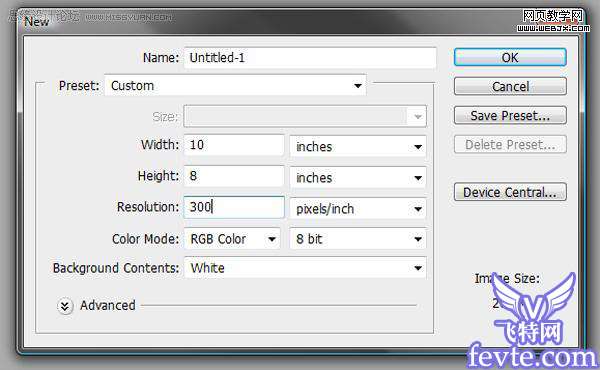Open the pixels/inch resolution units dropdown

358,209
